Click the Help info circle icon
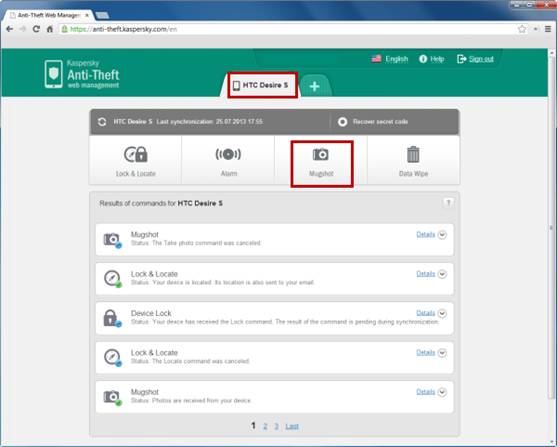557x447 pixels. click(423, 59)
